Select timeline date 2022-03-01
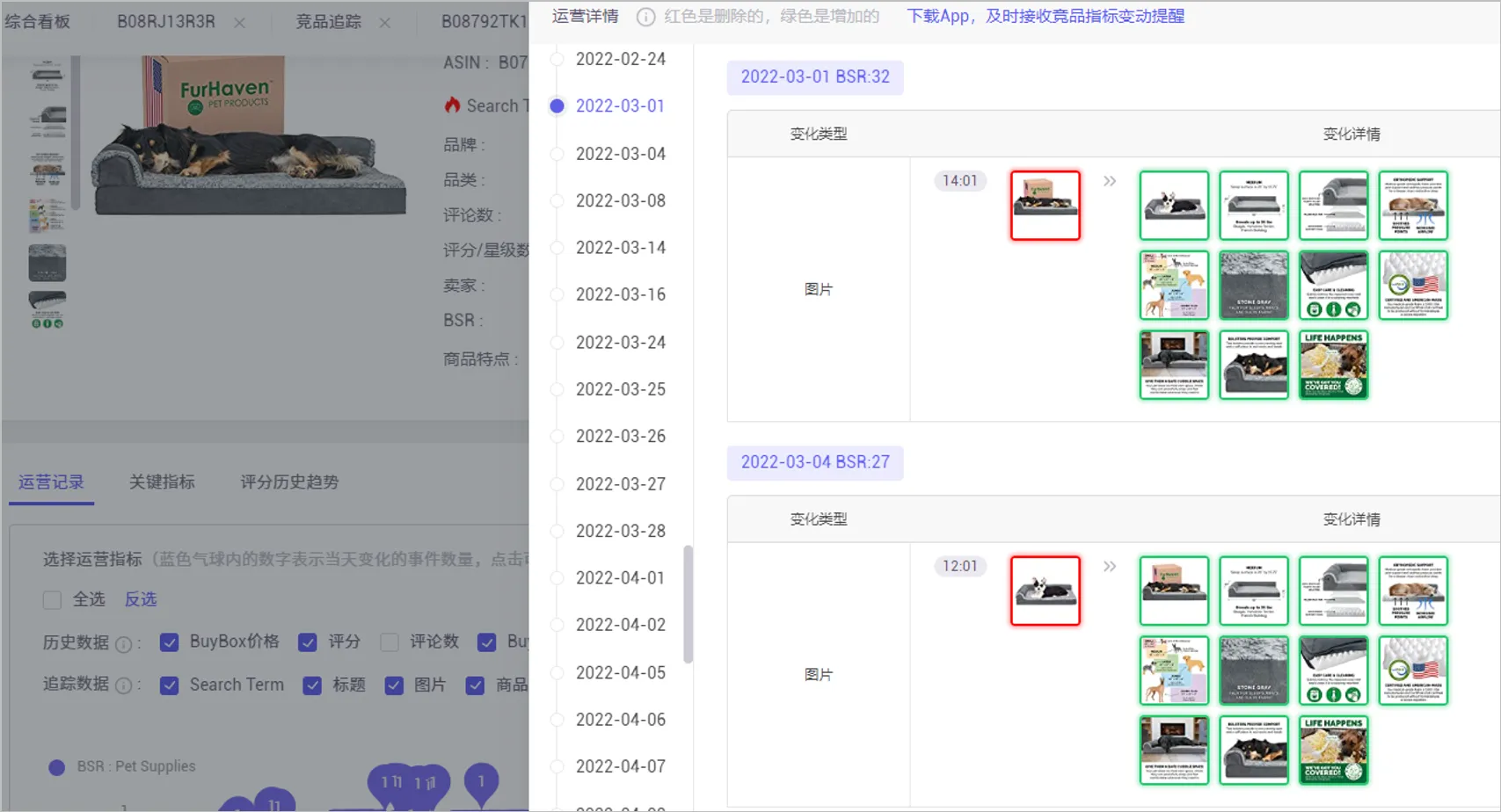The width and height of the screenshot is (1501, 812). click(621, 106)
